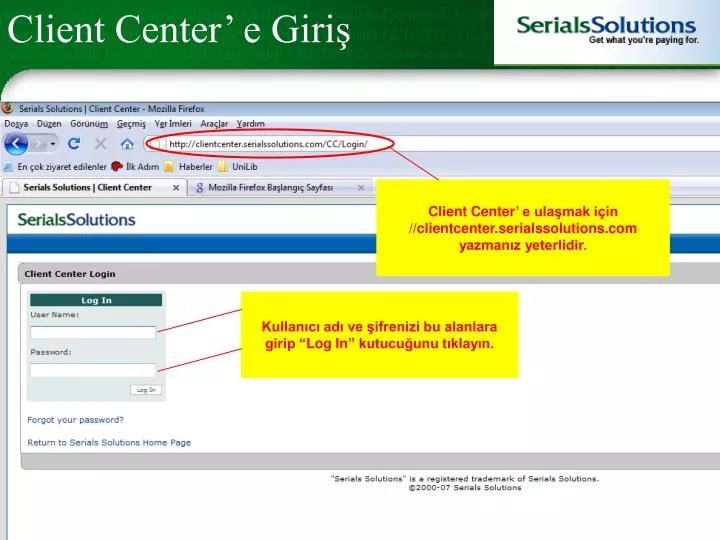Reload the page with the refresh icon
The width and height of the screenshot is (720, 540).
pyautogui.click(x=74, y=144)
